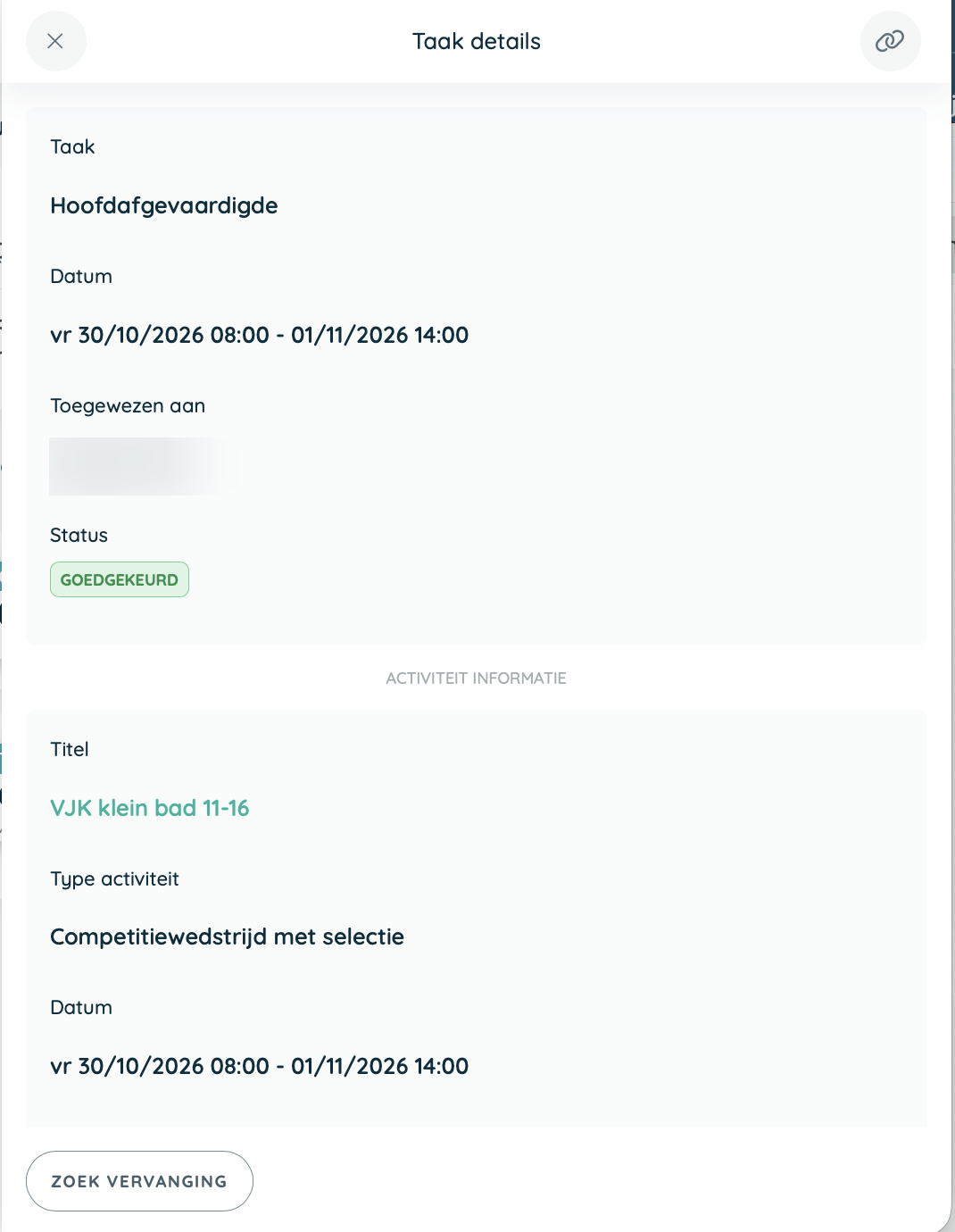Click the Status field label
The width and height of the screenshot is (955, 1232).
(x=79, y=536)
